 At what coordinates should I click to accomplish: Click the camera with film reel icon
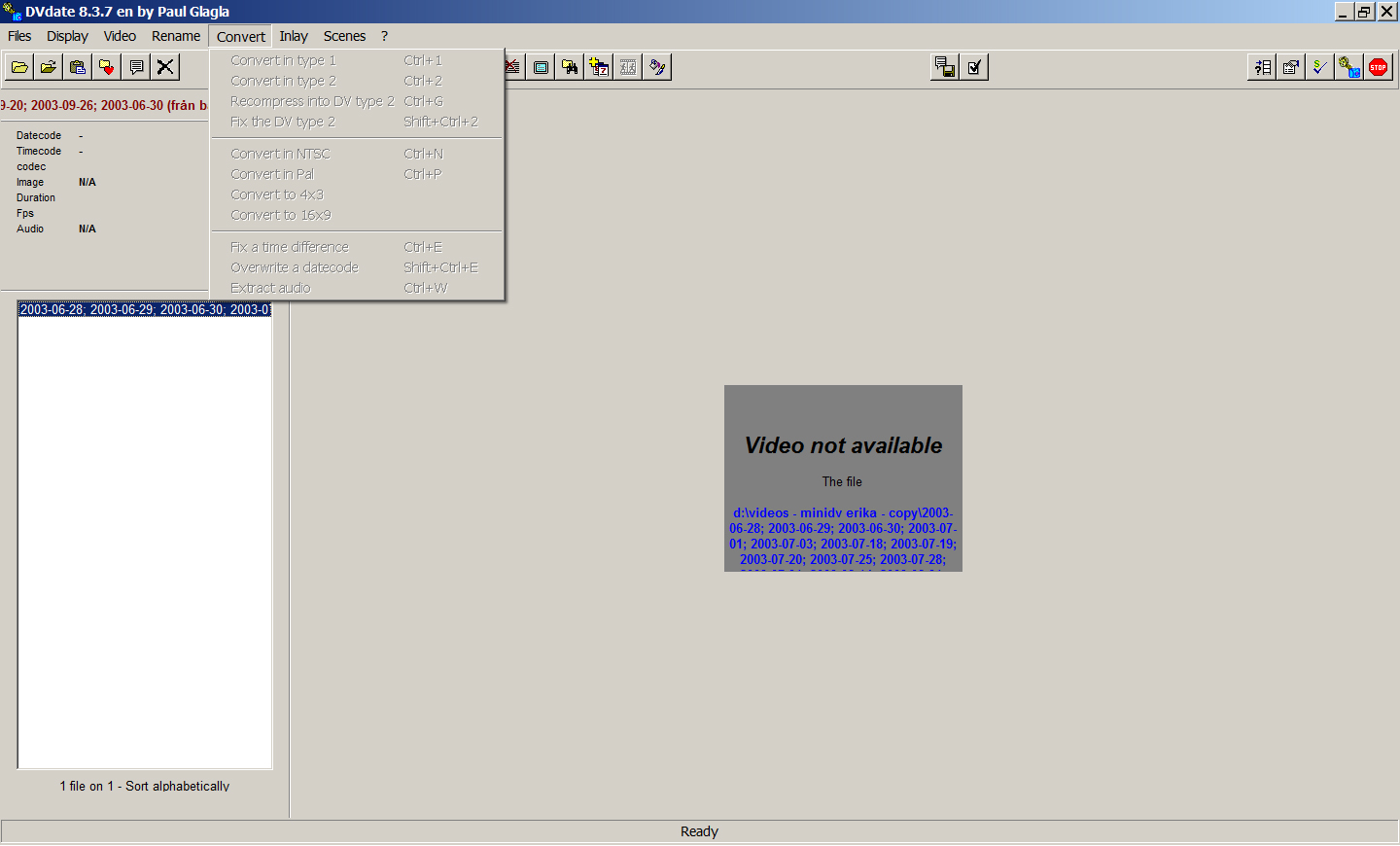(x=1349, y=67)
